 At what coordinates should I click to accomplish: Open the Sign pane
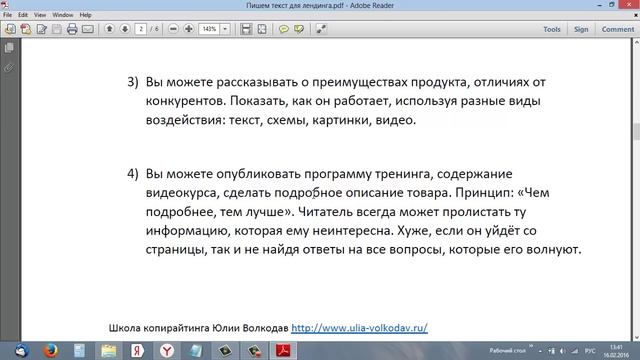581,29
